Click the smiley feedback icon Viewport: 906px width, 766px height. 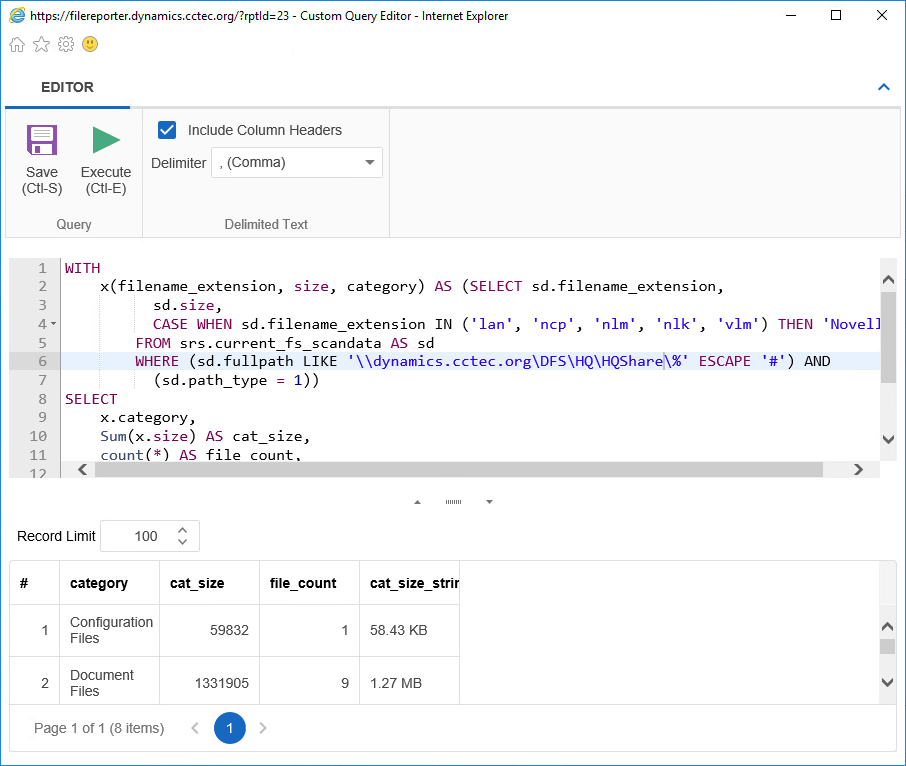tap(90, 44)
